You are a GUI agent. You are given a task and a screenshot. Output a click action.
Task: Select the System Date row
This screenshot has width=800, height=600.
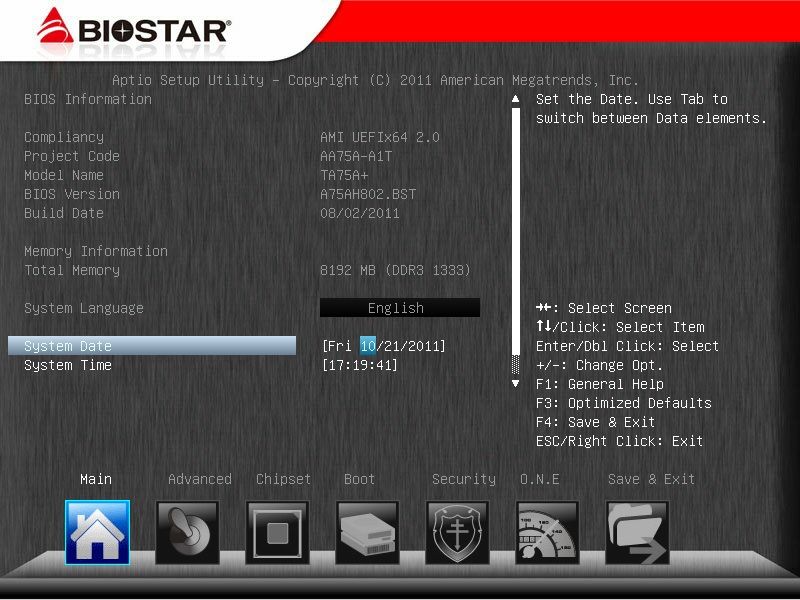point(152,345)
